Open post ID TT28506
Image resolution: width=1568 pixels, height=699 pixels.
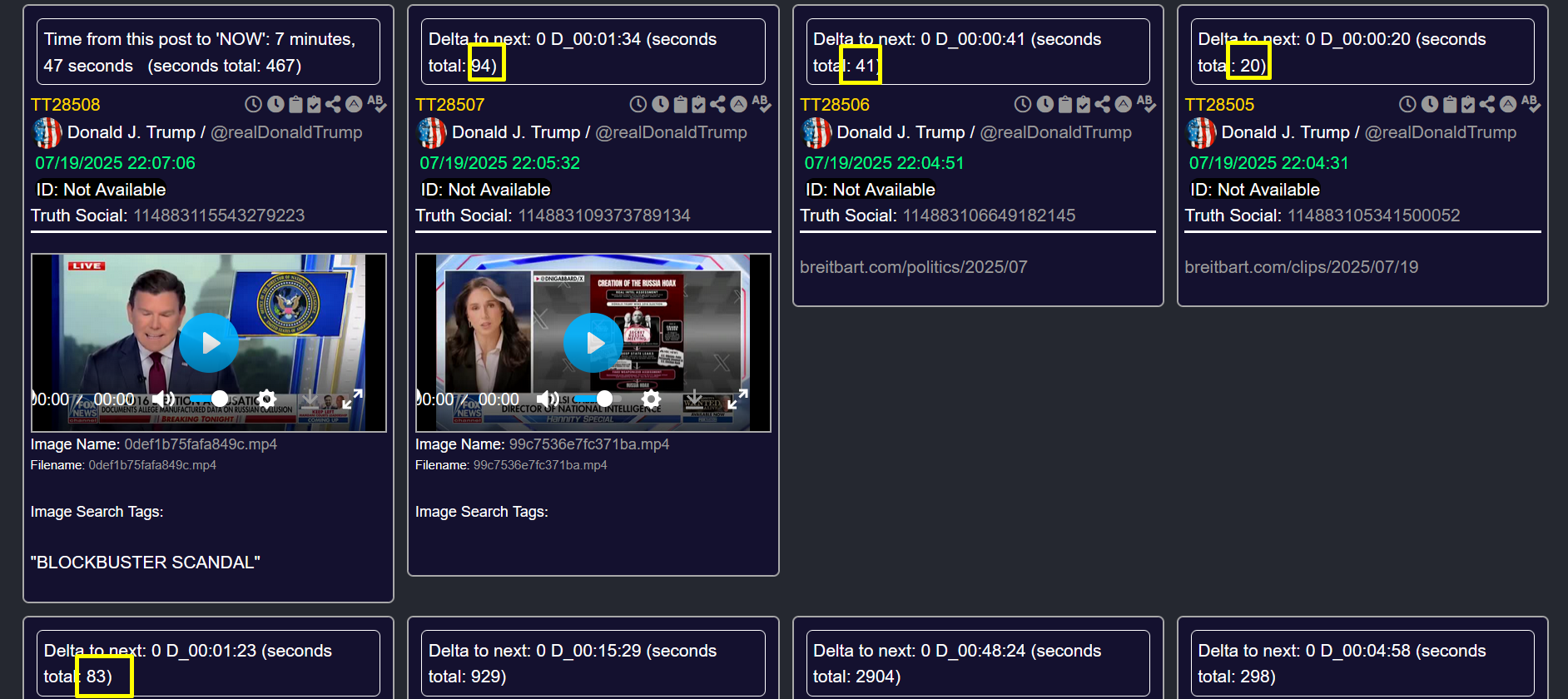835,105
